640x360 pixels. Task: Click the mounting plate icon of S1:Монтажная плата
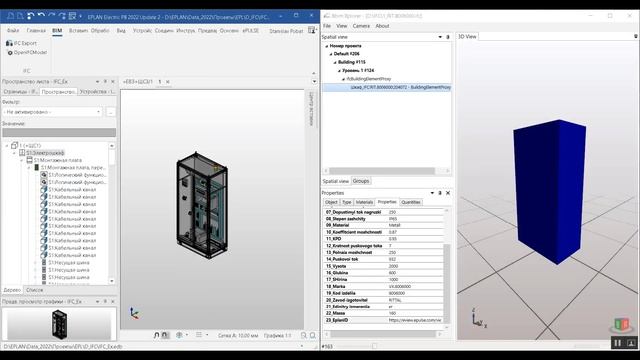[29, 160]
